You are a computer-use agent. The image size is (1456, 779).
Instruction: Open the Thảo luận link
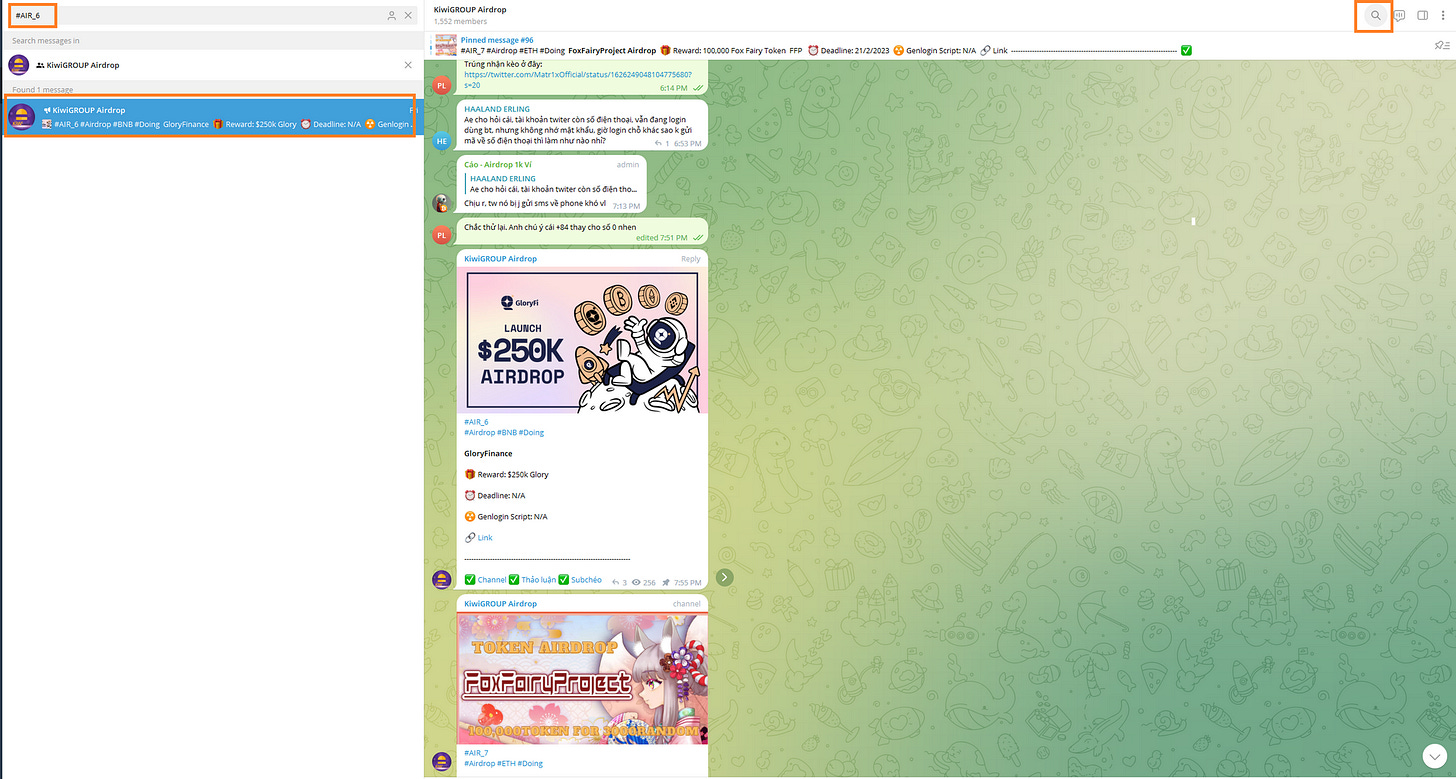click(x=539, y=580)
